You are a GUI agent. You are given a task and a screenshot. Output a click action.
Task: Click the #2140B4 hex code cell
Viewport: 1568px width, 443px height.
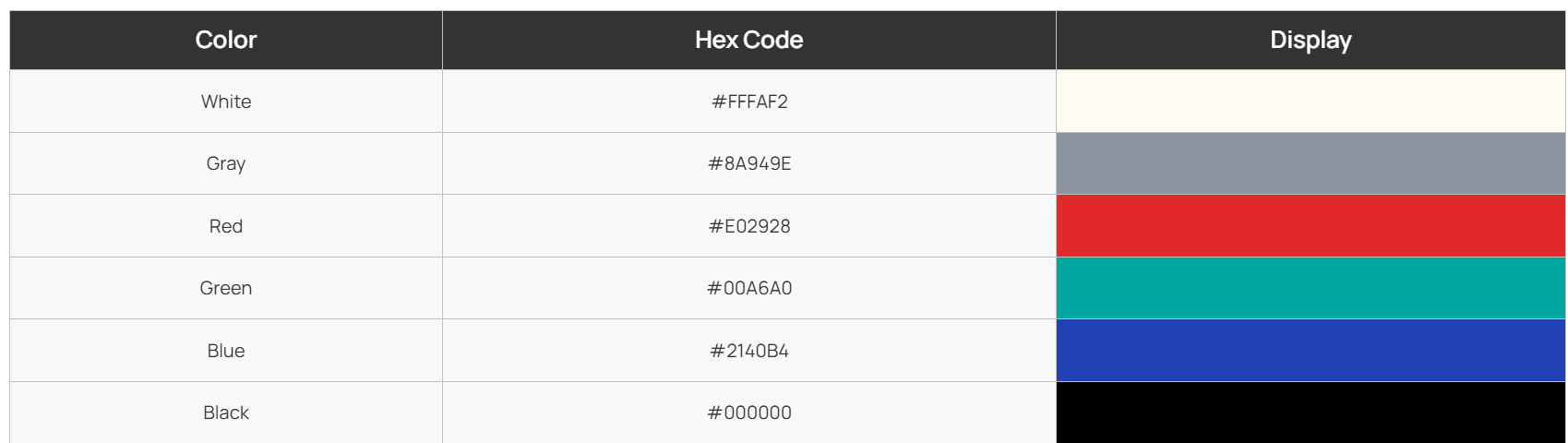point(749,351)
